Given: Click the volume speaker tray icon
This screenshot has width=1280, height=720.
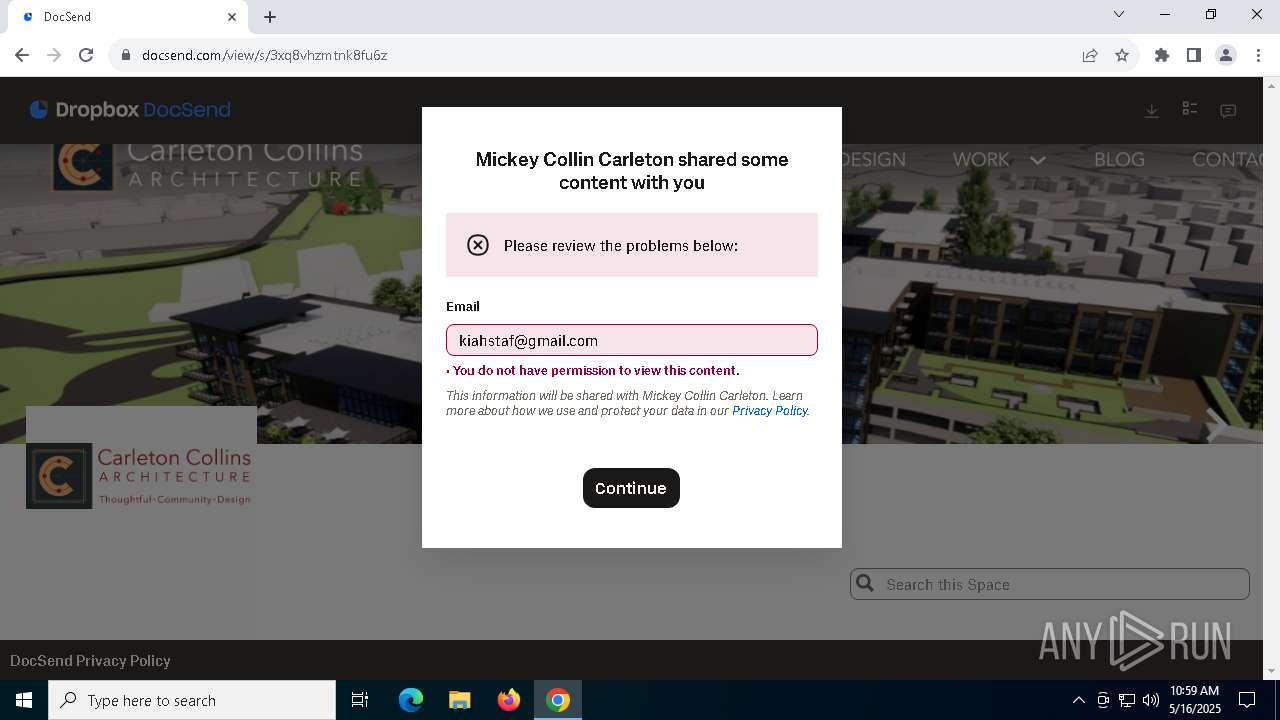Looking at the screenshot, I should [1151, 700].
